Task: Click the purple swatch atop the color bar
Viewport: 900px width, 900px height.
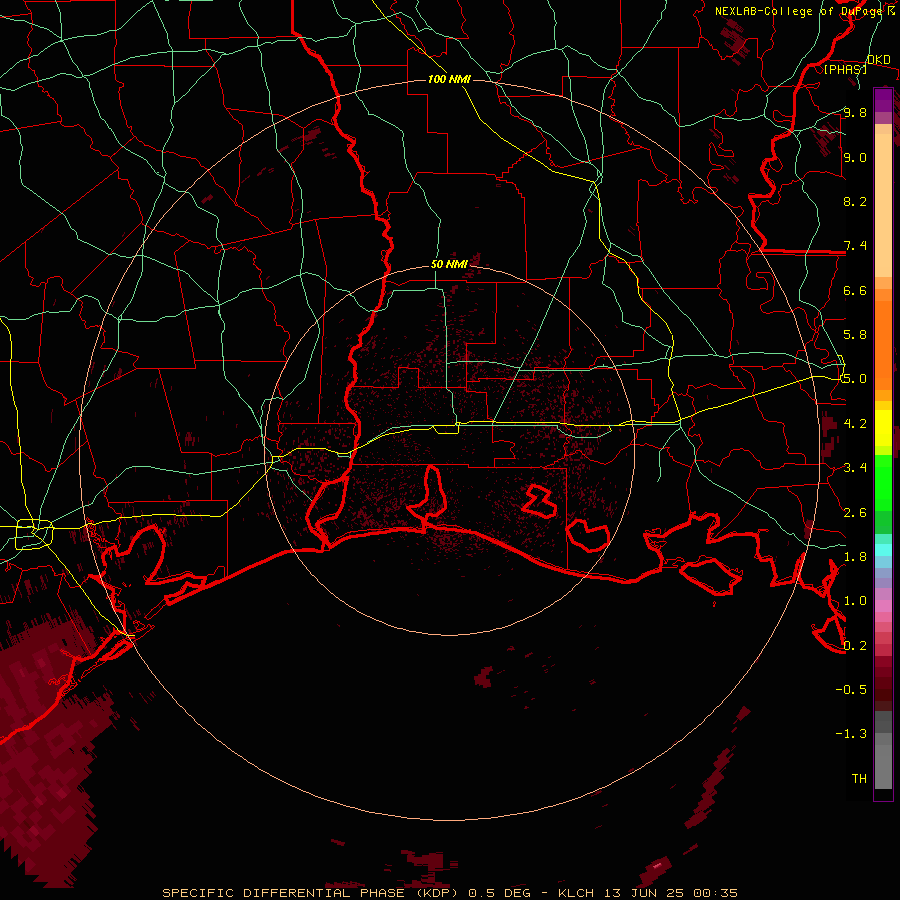Action: (883, 100)
